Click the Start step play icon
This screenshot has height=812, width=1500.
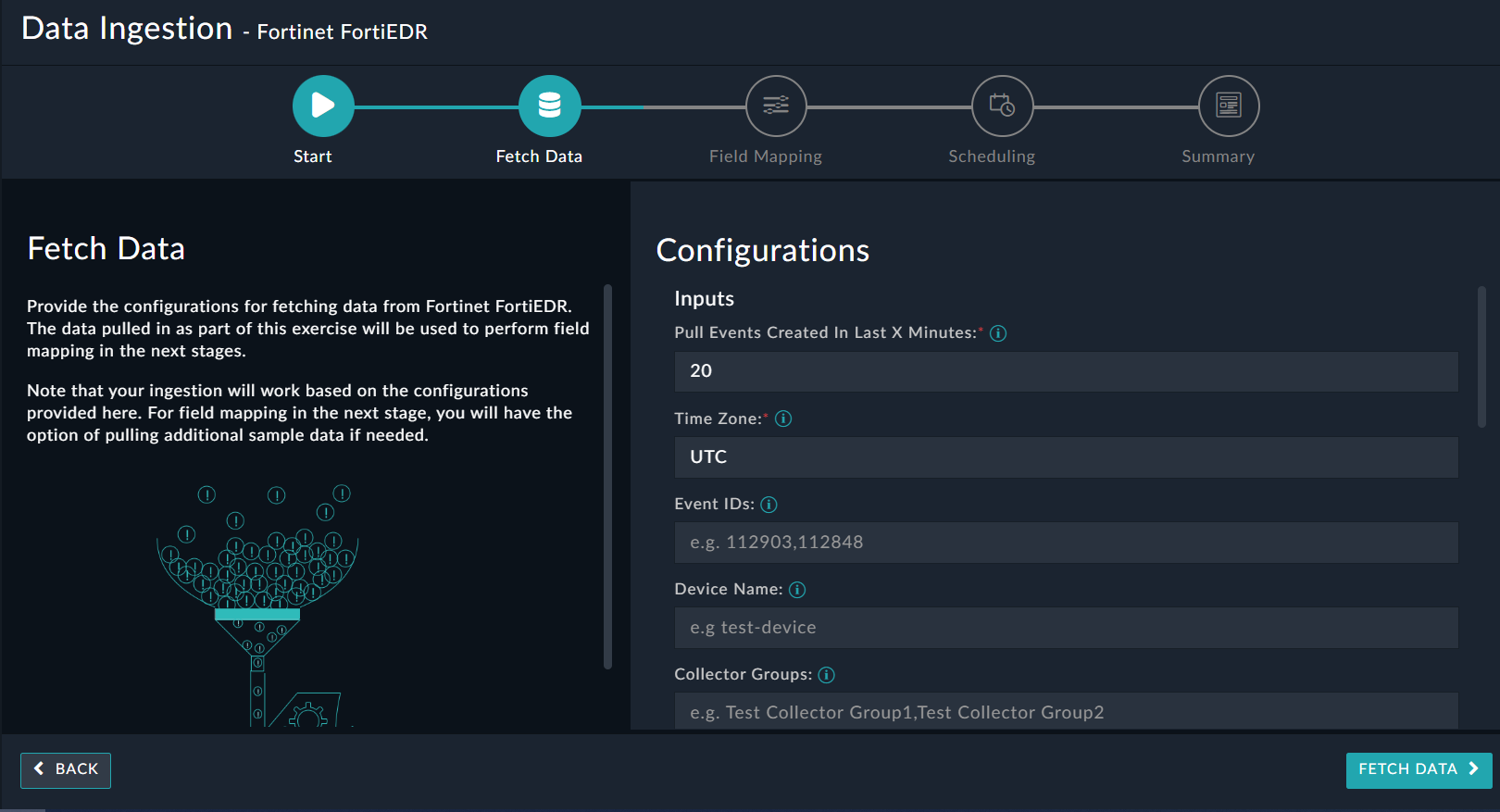(323, 106)
